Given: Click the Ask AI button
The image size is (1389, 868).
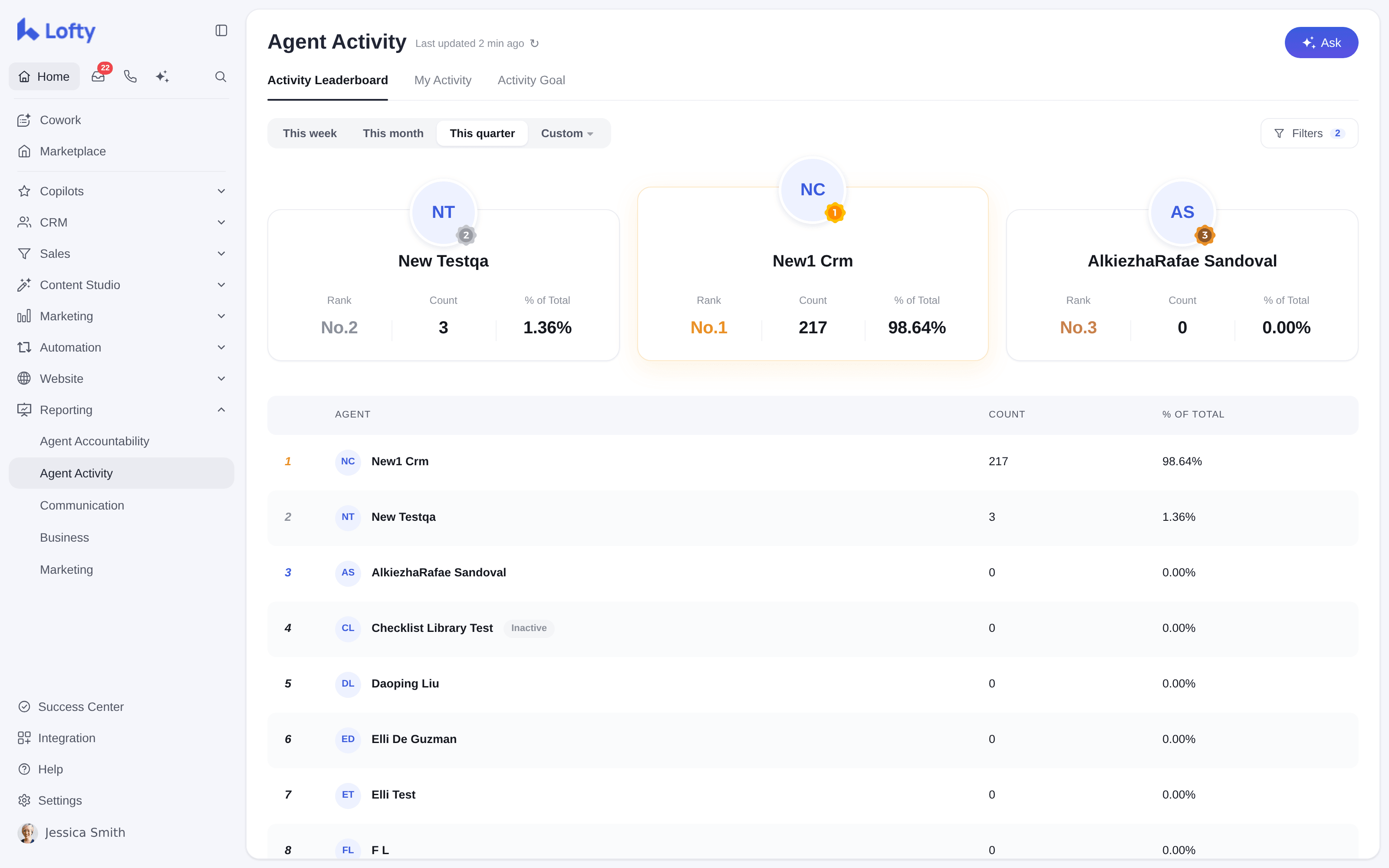Looking at the screenshot, I should [x=1321, y=43].
